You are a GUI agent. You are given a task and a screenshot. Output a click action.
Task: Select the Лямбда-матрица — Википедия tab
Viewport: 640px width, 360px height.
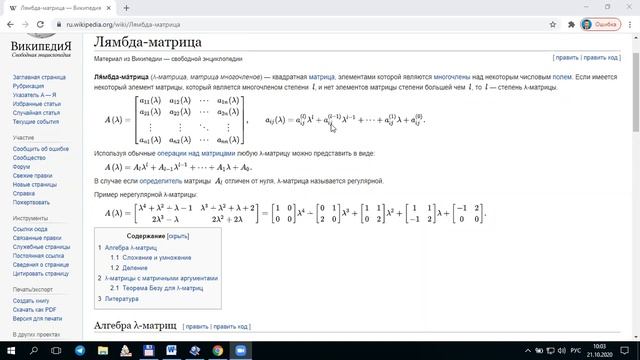pos(60,8)
